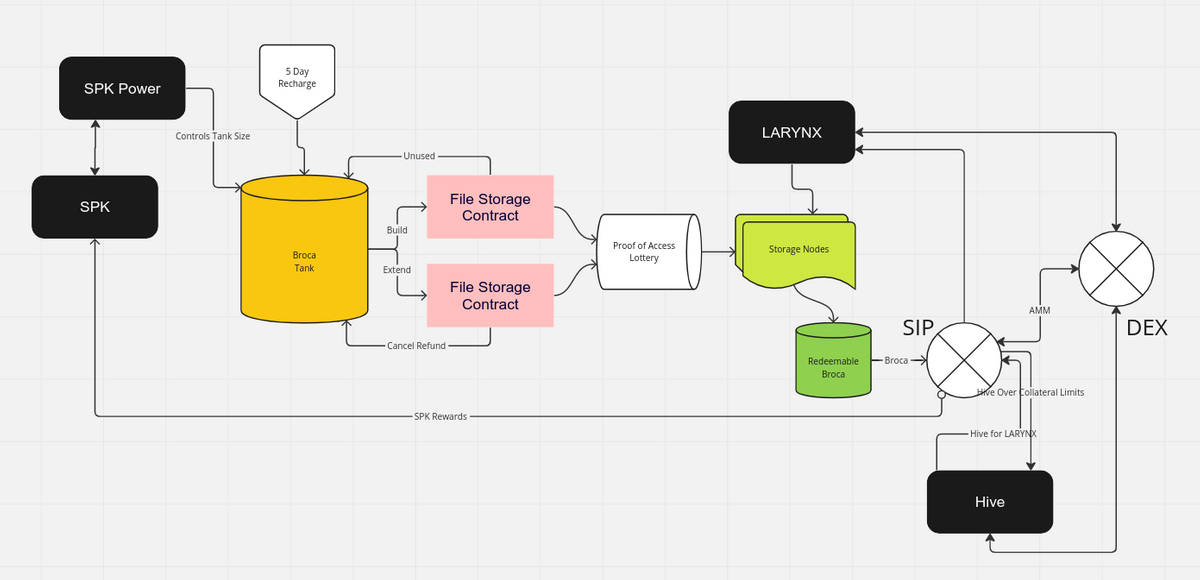
Task: Select the Unused connector label
Action: pos(419,155)
